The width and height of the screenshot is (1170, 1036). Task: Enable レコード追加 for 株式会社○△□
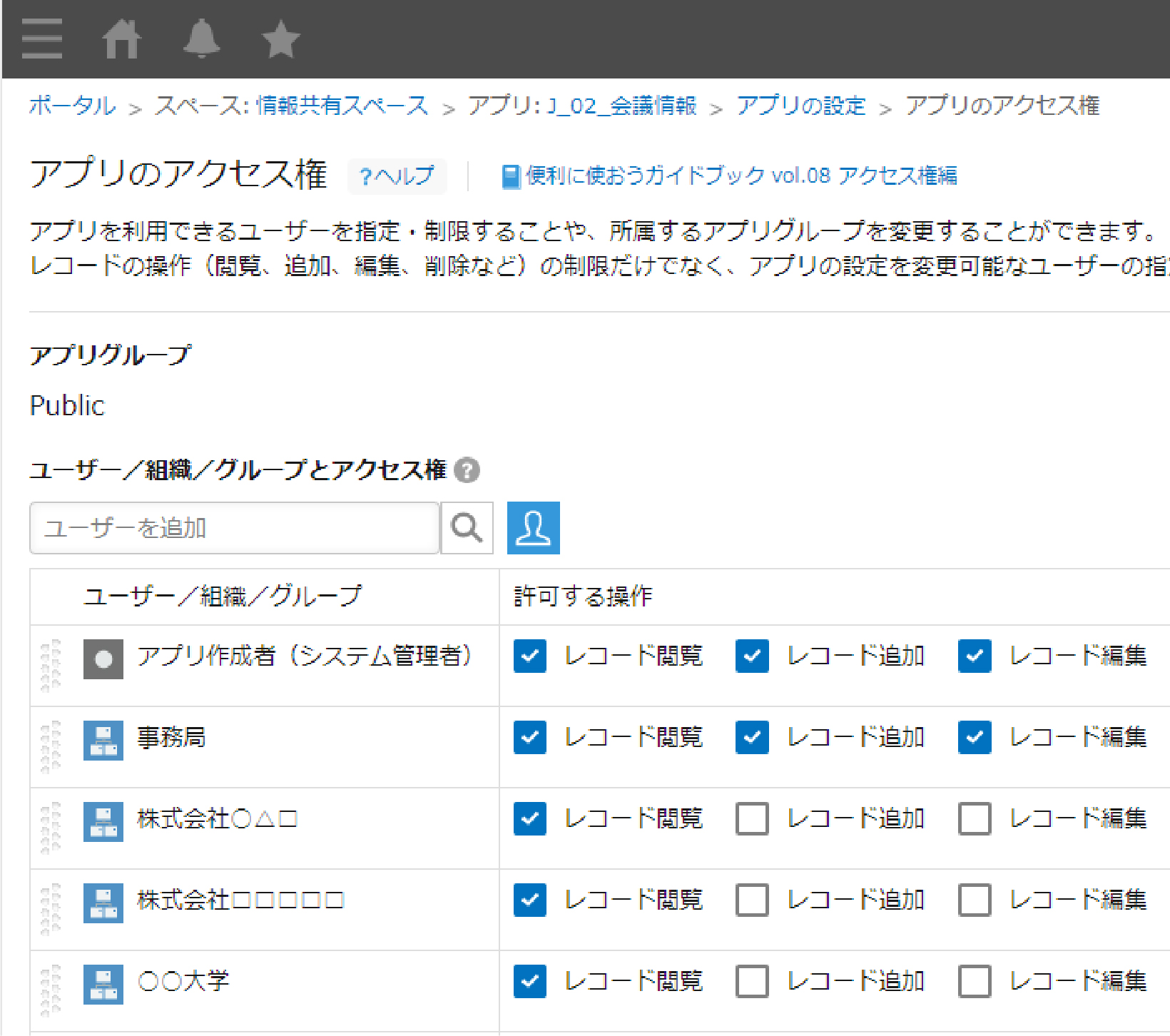click(752, 819)
